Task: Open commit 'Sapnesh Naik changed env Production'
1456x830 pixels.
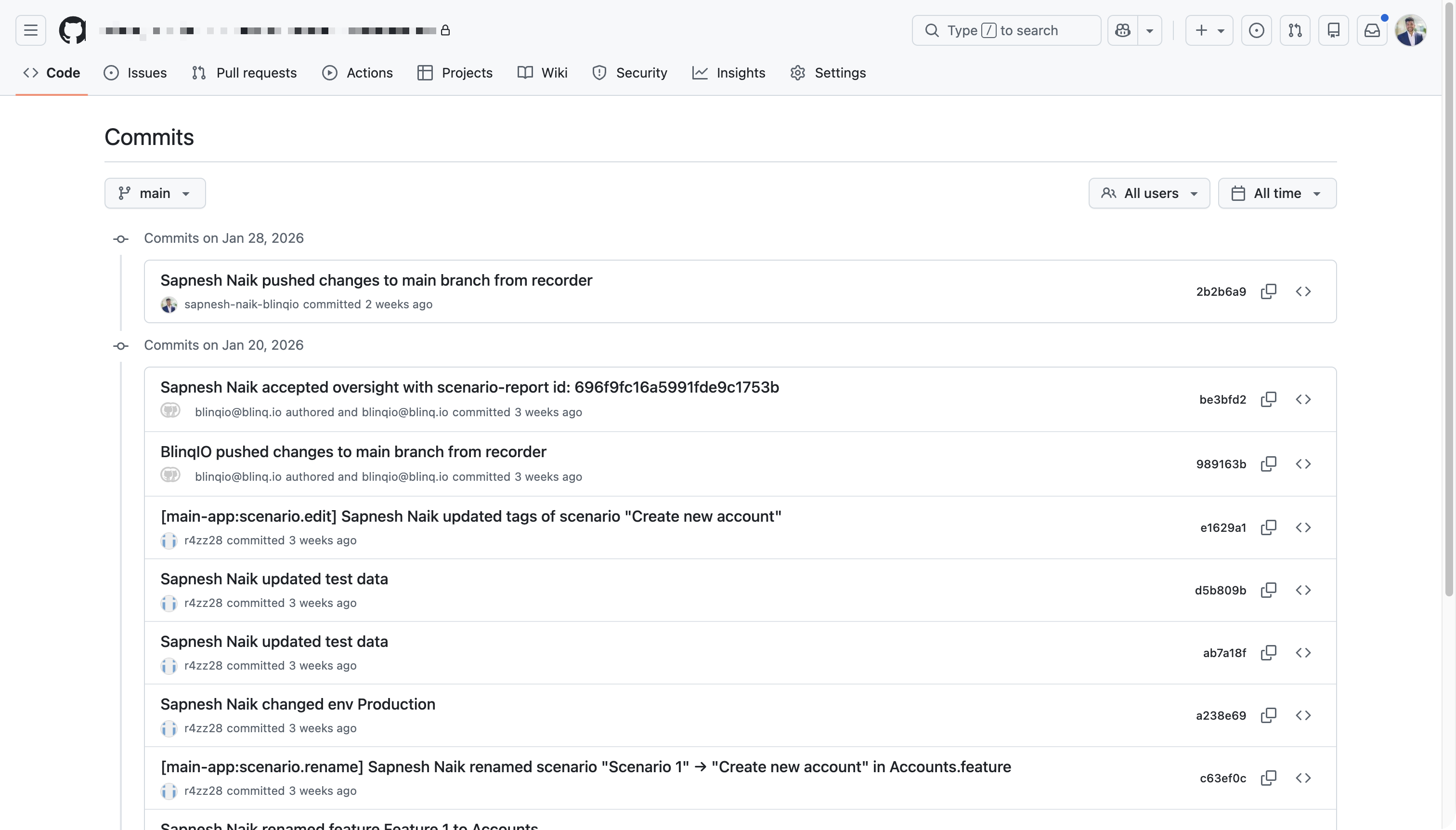Action: (298, 704)
